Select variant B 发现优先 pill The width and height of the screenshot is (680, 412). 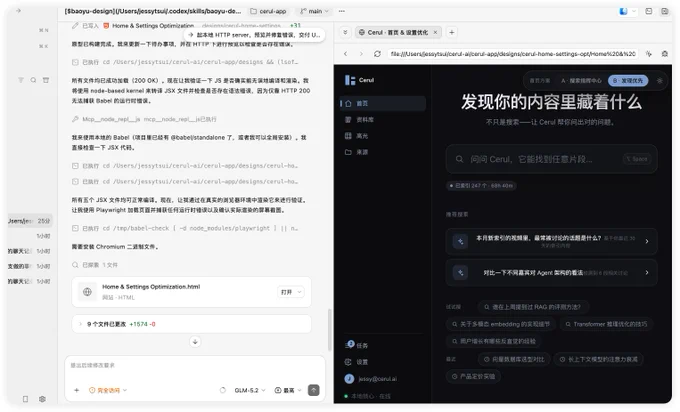[x=628, y=81]
